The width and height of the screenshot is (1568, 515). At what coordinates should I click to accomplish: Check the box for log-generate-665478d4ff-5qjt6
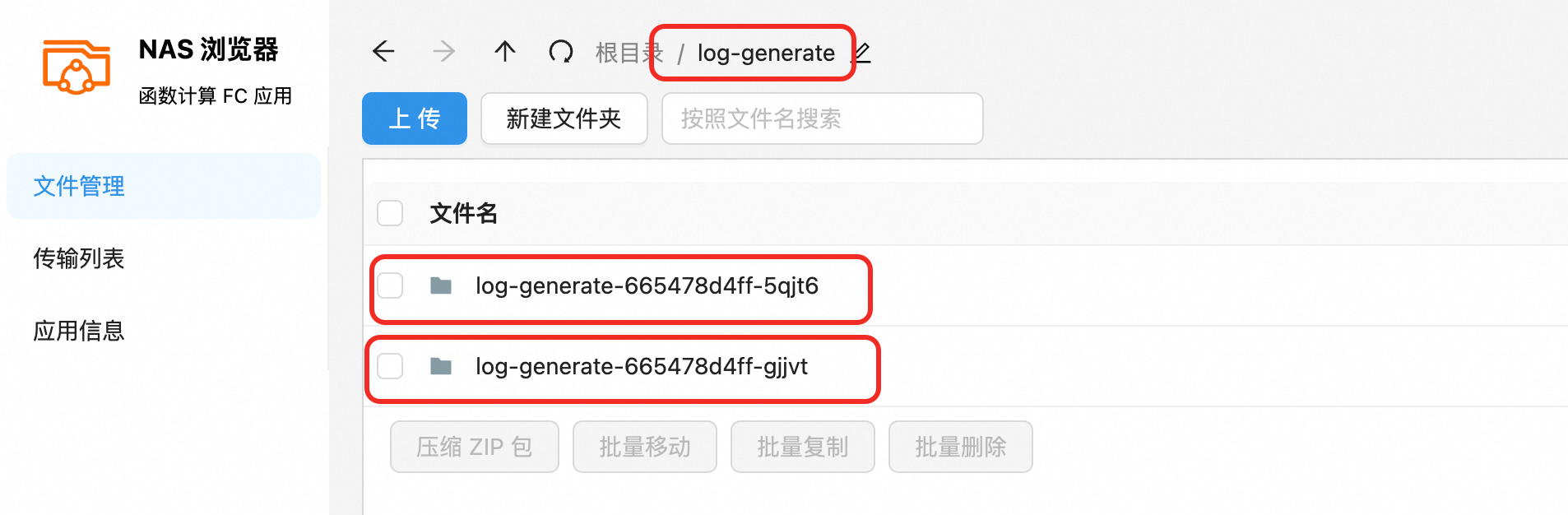click(390, 285)
